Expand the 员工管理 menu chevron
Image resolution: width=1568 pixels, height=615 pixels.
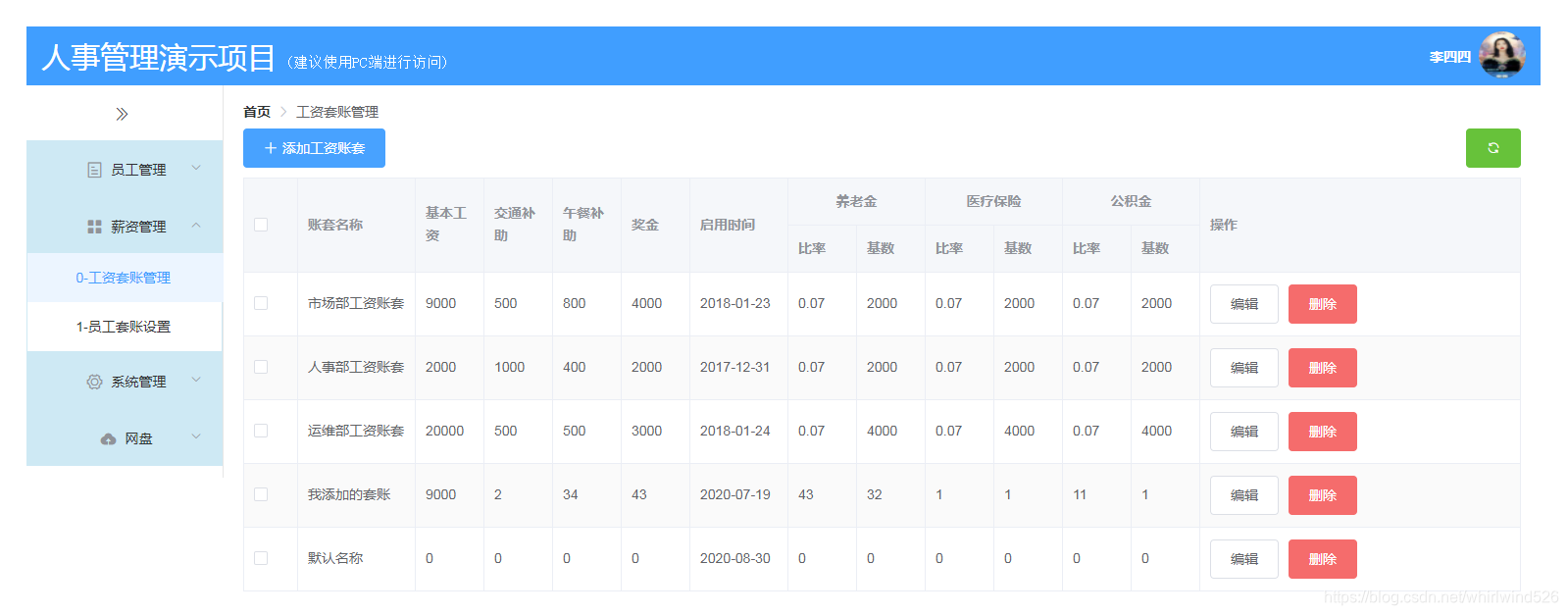(196, 169)
